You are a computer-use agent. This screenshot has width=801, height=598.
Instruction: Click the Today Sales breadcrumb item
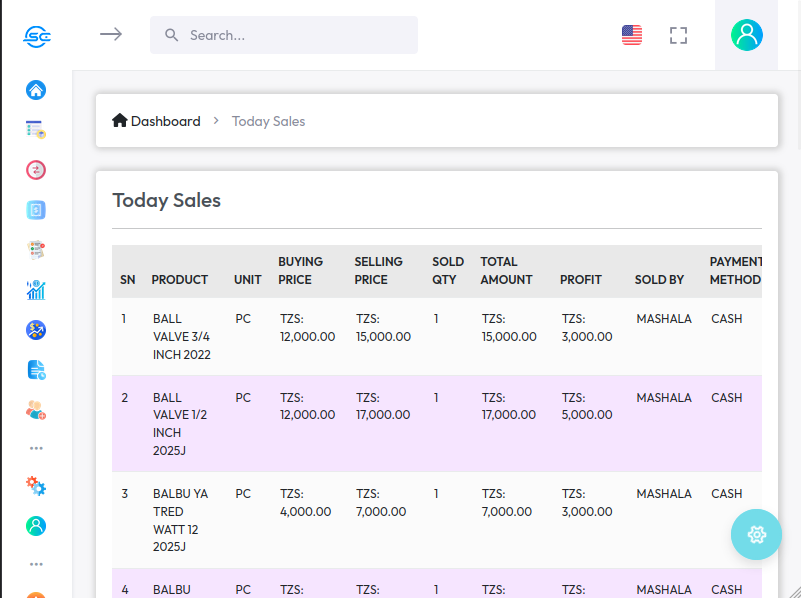[x=268, y=121]
